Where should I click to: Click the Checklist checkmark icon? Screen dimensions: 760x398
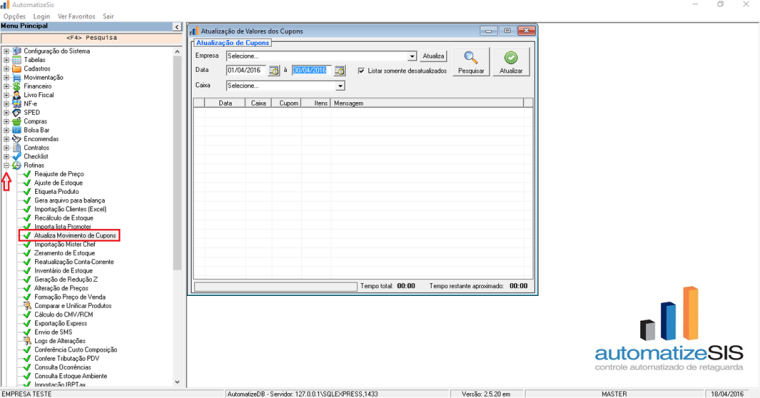pos(17,156)
